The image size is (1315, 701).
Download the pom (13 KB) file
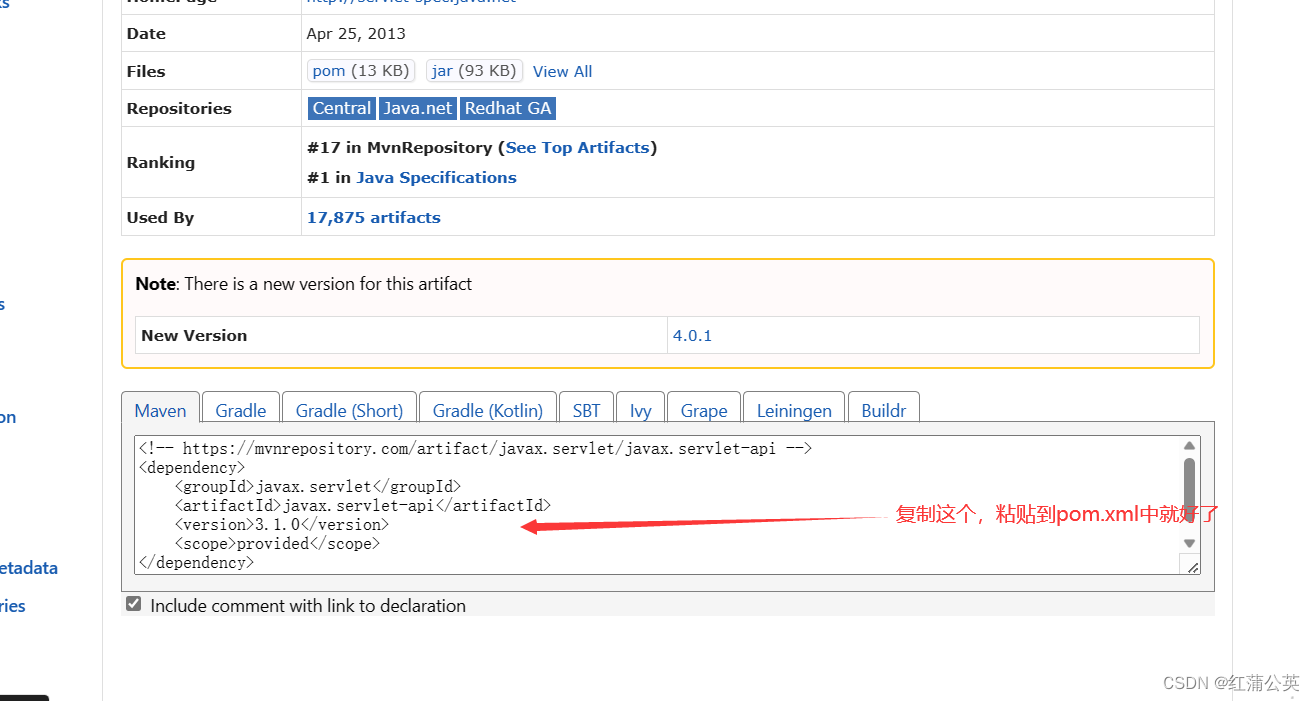[361, 71]
